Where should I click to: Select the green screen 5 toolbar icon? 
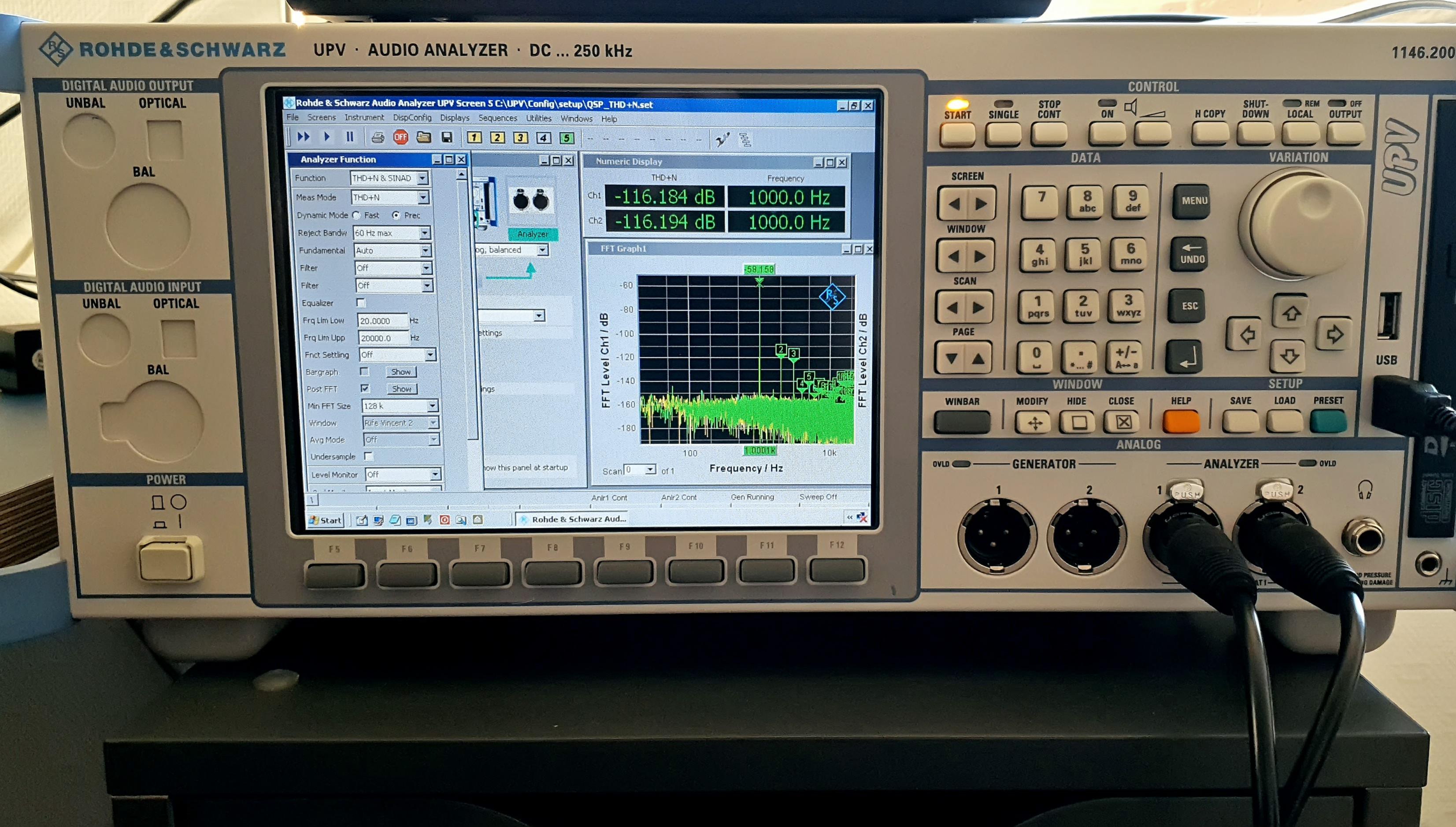point(566,137)
